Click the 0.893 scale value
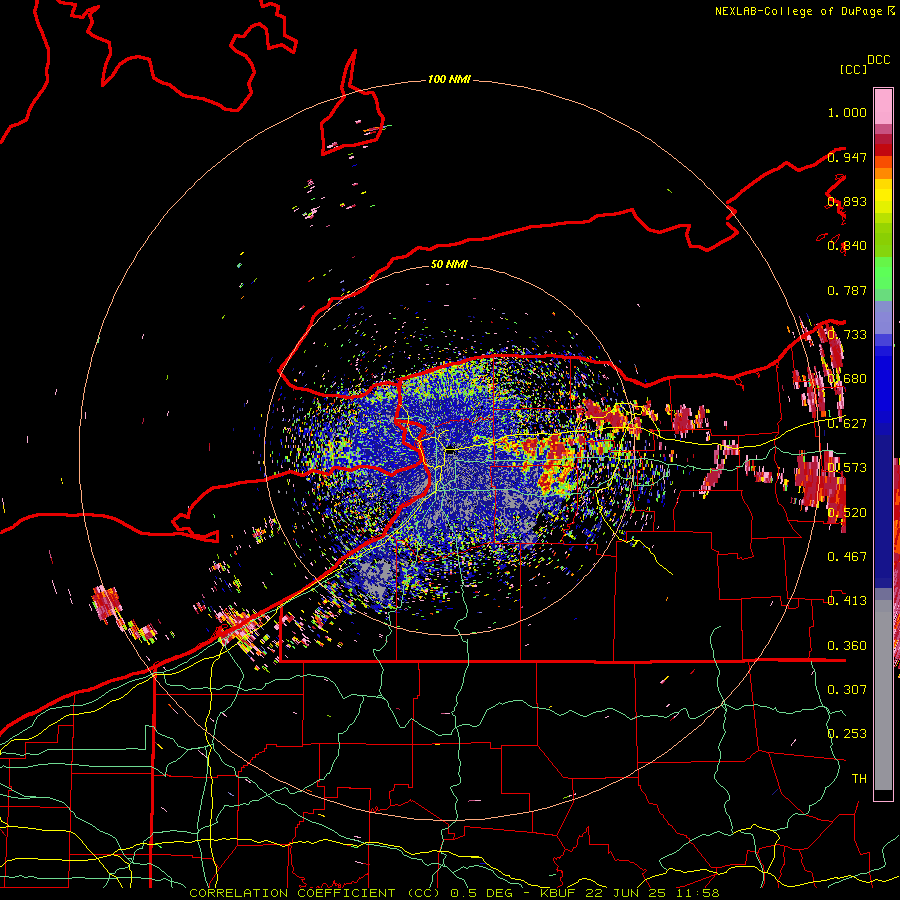900x900 pixels. click(x=847, y=201)
